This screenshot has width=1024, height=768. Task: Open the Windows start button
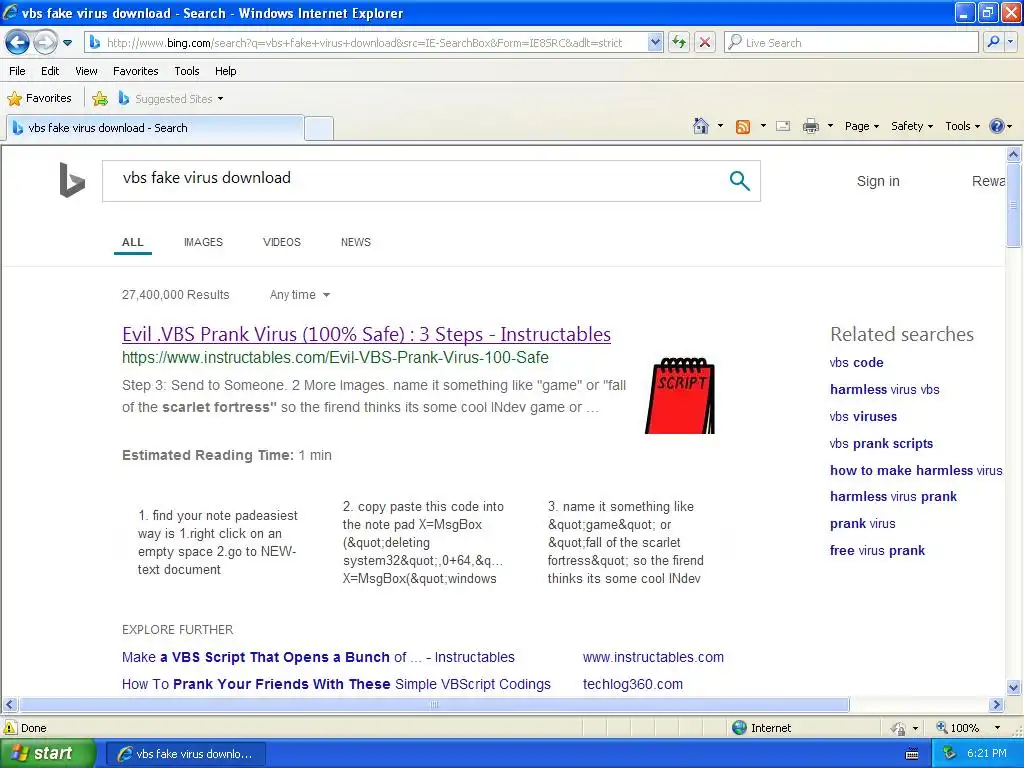[x=47, y=754]
